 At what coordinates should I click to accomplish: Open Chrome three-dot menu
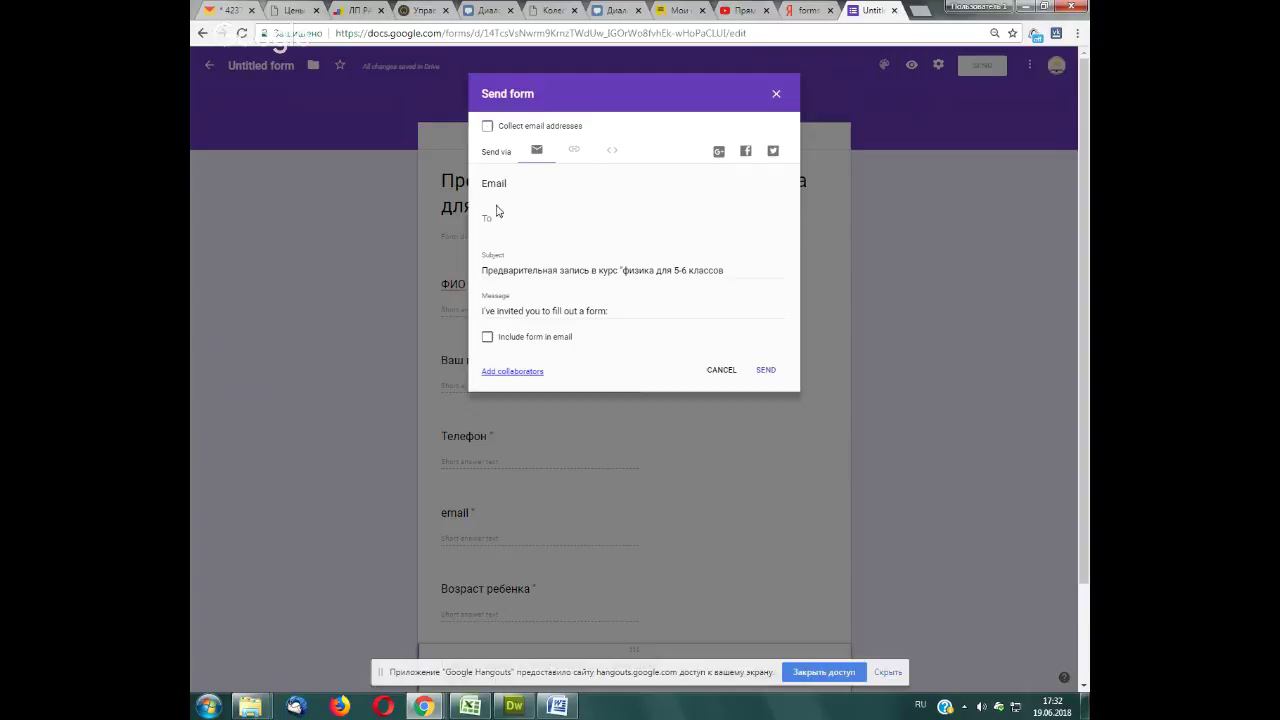[1077, 33]
